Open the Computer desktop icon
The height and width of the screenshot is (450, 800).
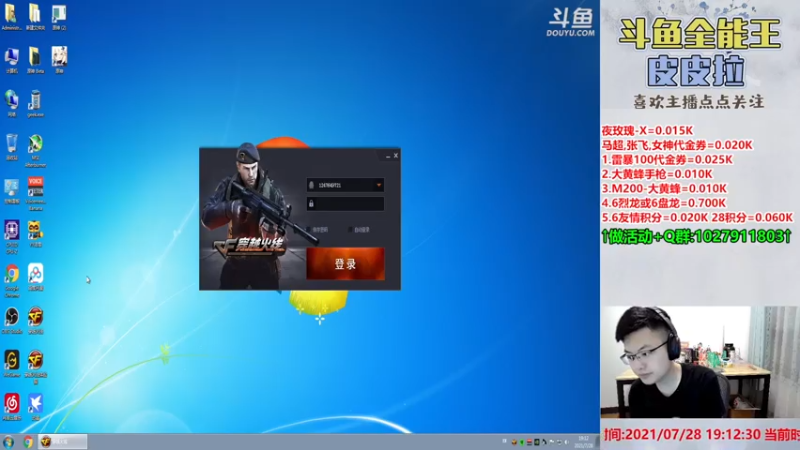[x=11, y=60]
